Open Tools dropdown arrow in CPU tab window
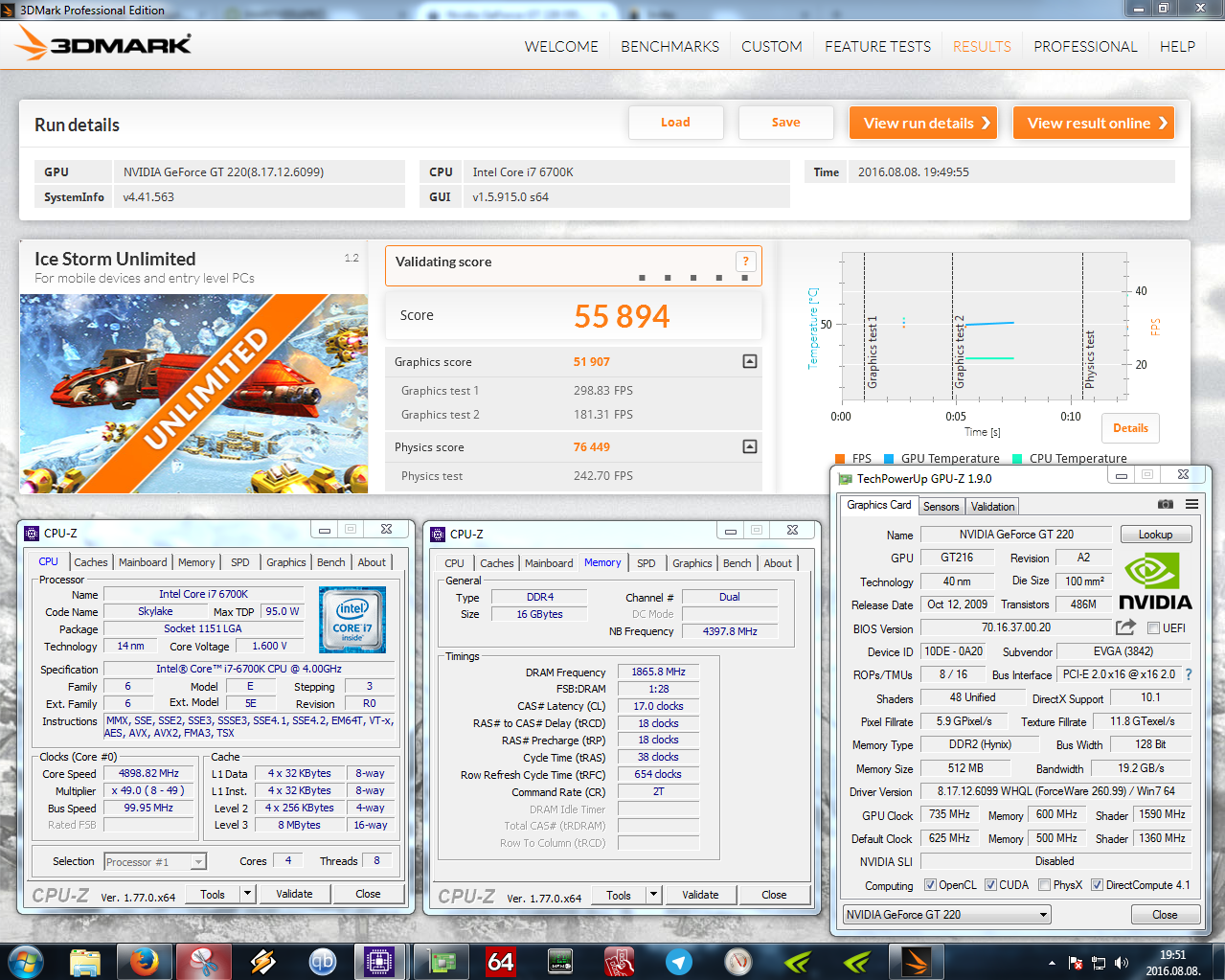1225x980 pixels. (247, 894)
